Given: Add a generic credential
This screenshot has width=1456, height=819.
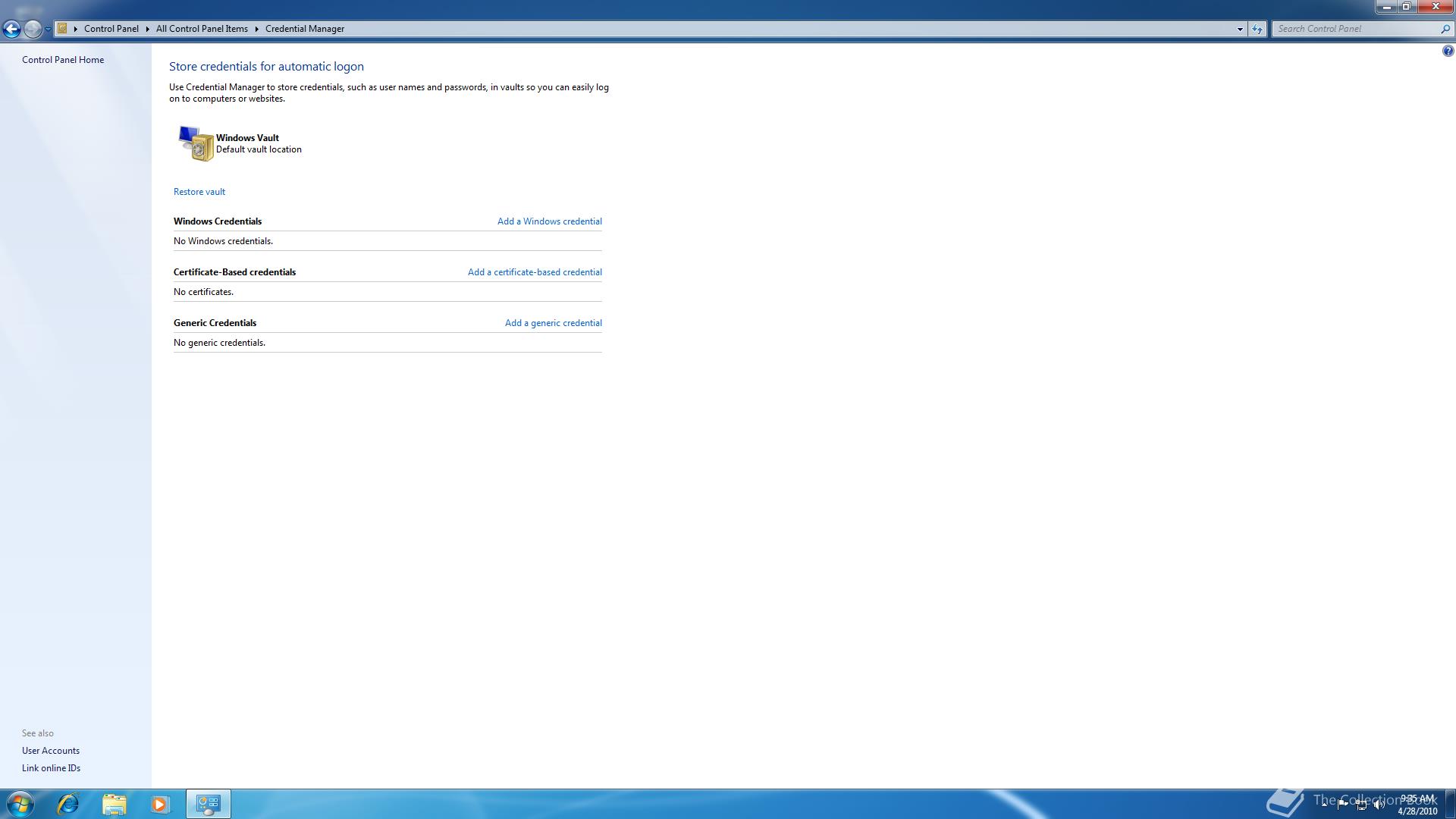Looking at the screenshot, I should (554, 323).
